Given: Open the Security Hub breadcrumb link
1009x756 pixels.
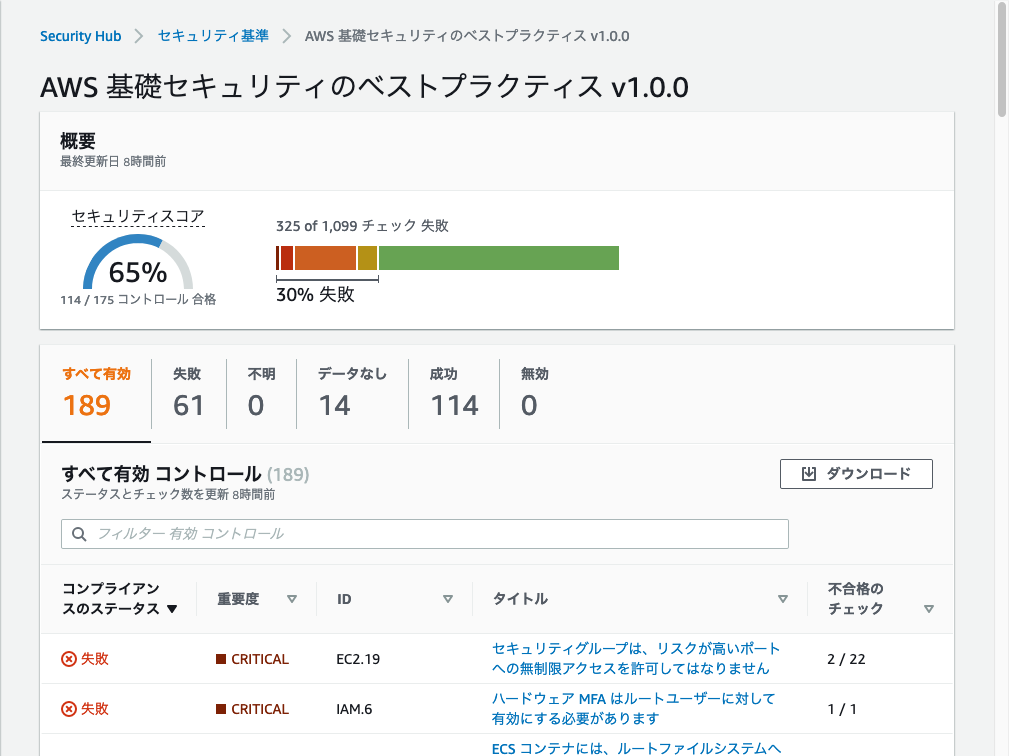Looking at the screenshot, I should point(80,36).
